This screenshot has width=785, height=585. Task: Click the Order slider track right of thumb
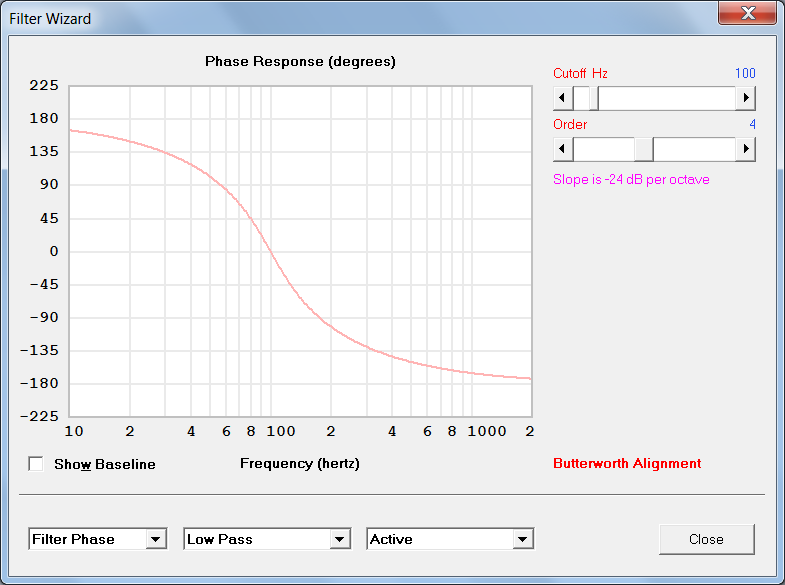coord(695,149)
